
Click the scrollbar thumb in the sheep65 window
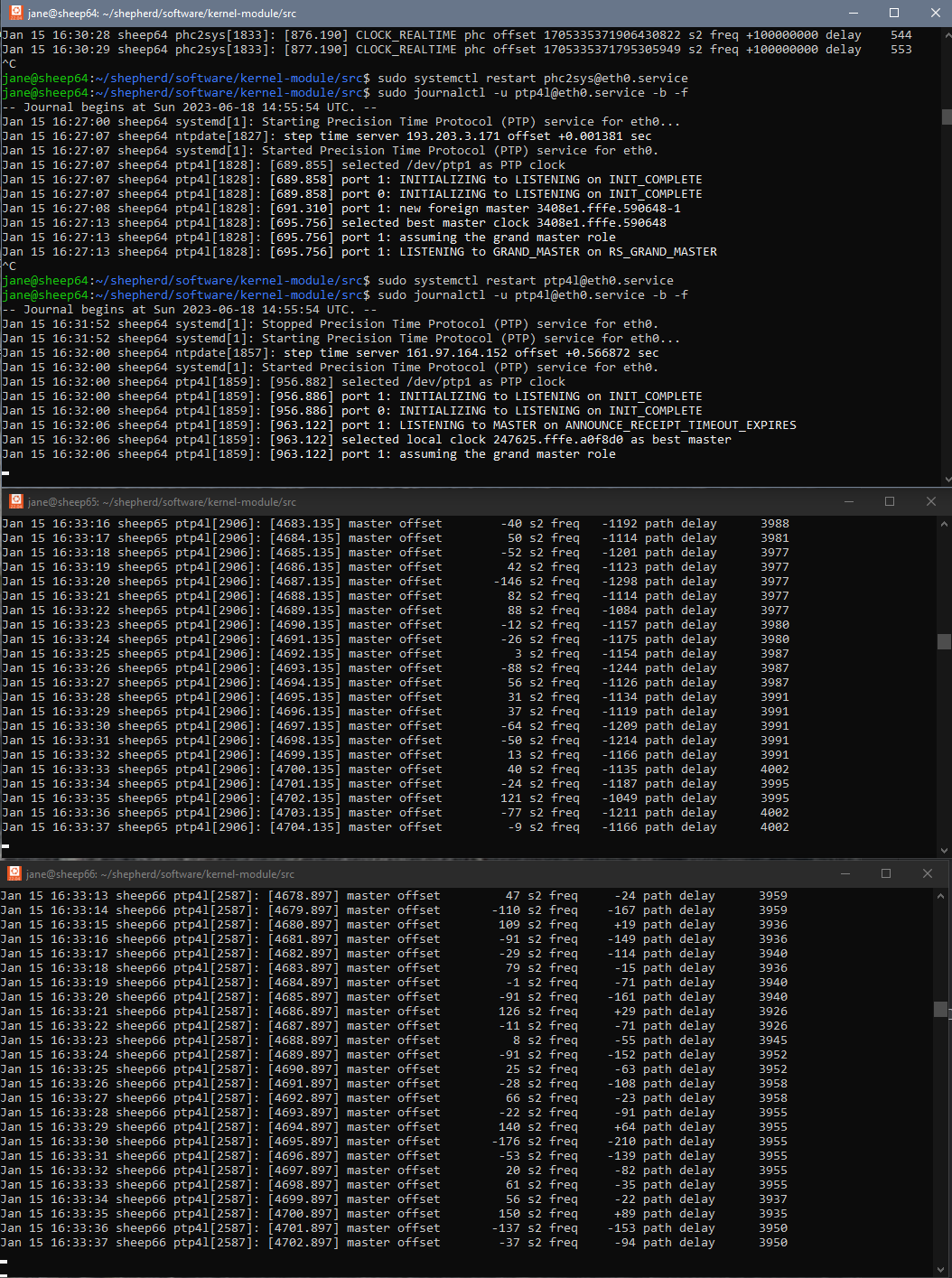point(944,641)
